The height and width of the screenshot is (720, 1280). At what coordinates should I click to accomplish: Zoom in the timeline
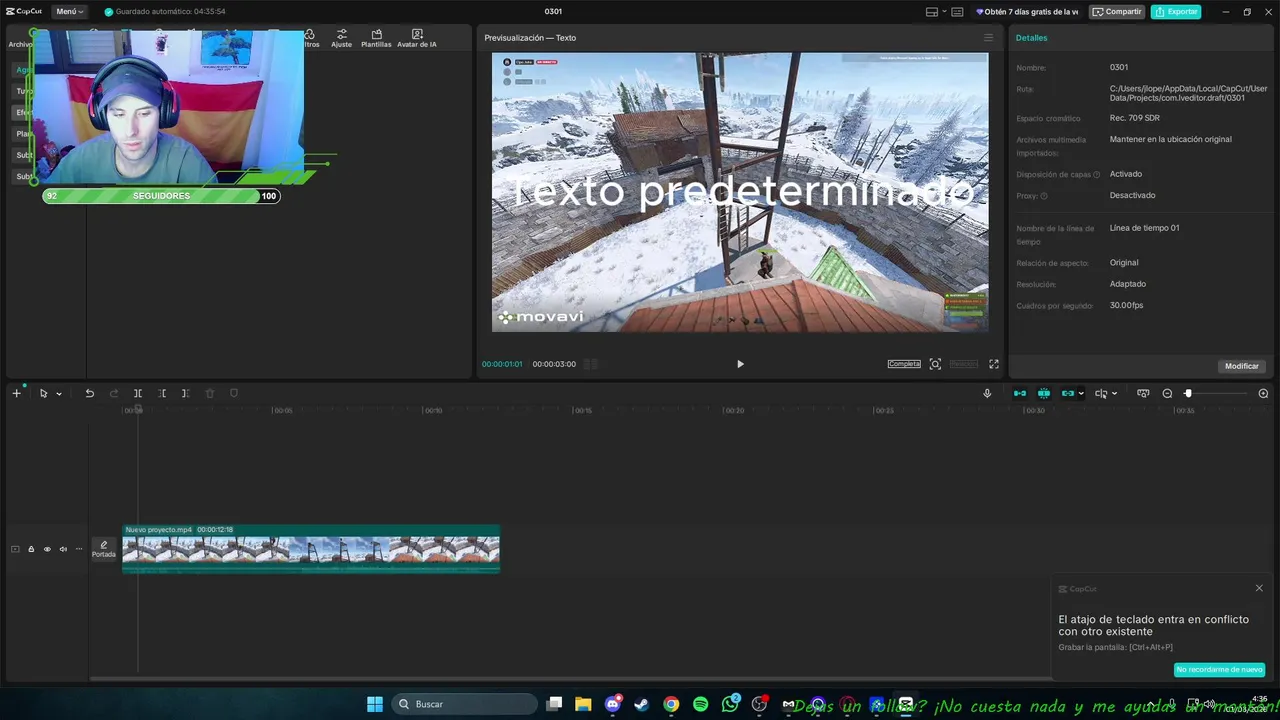click(x=1263, y=393)
